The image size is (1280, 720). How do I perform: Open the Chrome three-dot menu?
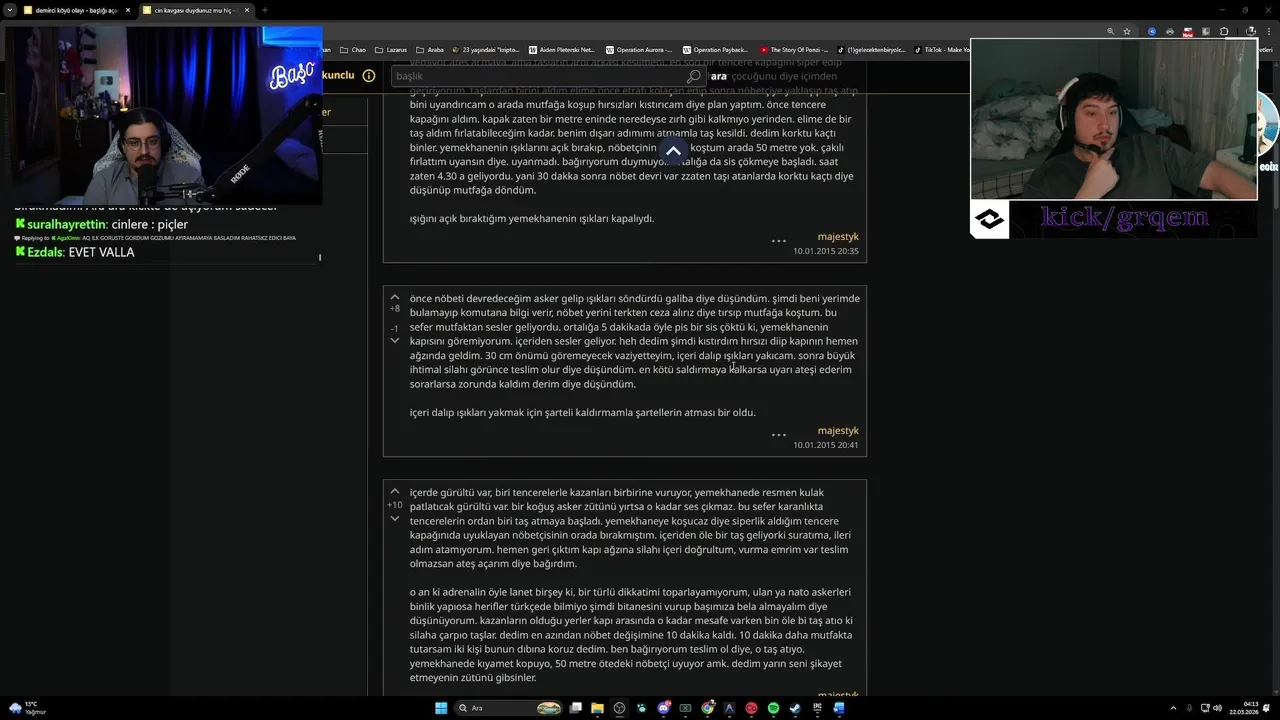pos(1269,31)
